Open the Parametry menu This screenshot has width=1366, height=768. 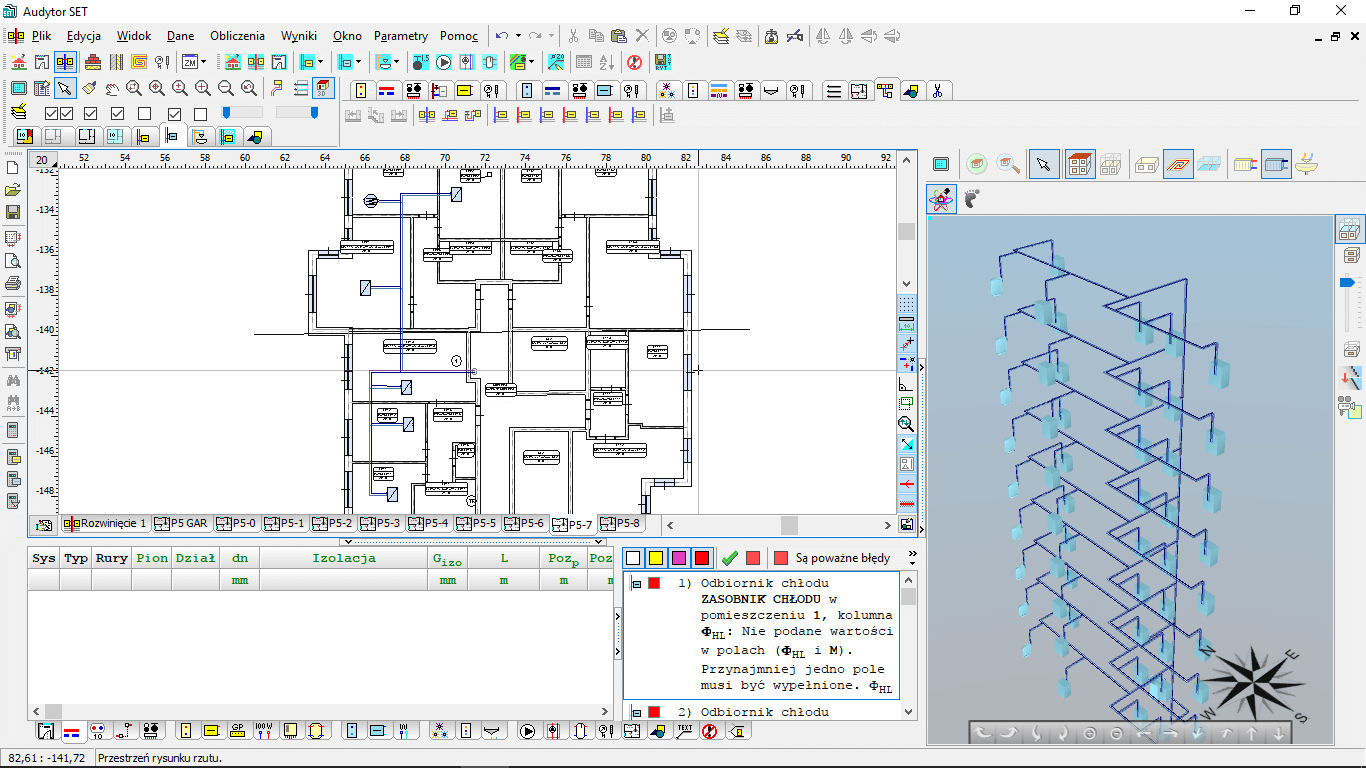(401, 36)
